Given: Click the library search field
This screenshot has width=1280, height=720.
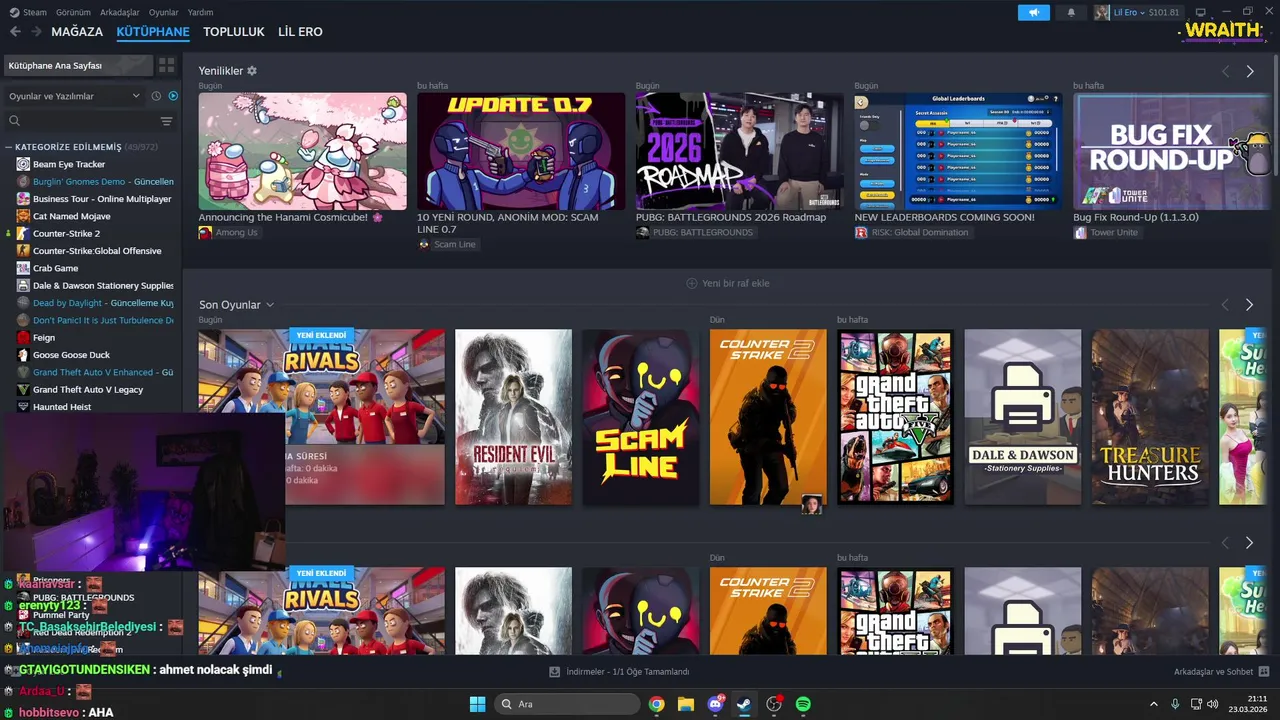Looking at the screenshot, I should coord(80,121).
